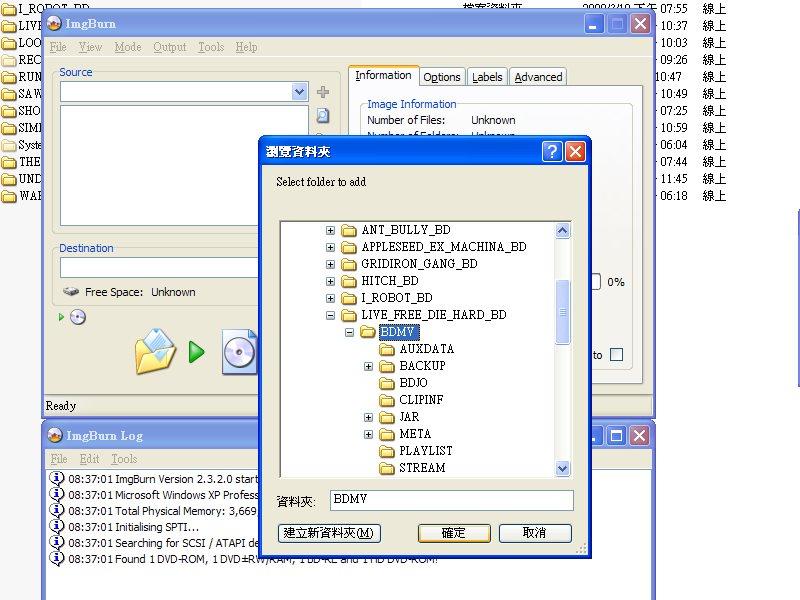Click the SHO folder icon in background Explorer
This screenshot has height=600, width=800.
9,112
